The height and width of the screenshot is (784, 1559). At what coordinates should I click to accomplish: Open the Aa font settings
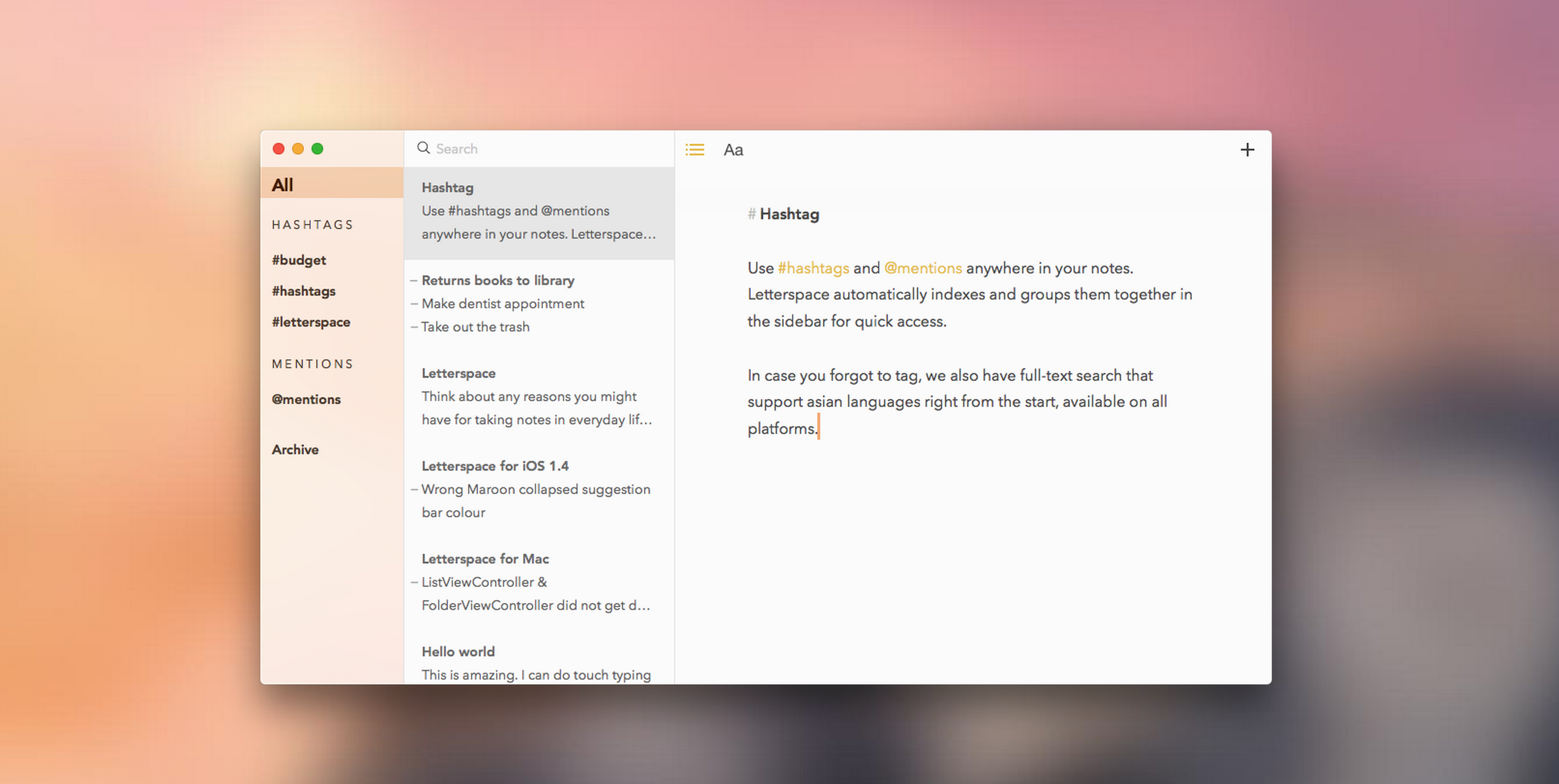733,150
